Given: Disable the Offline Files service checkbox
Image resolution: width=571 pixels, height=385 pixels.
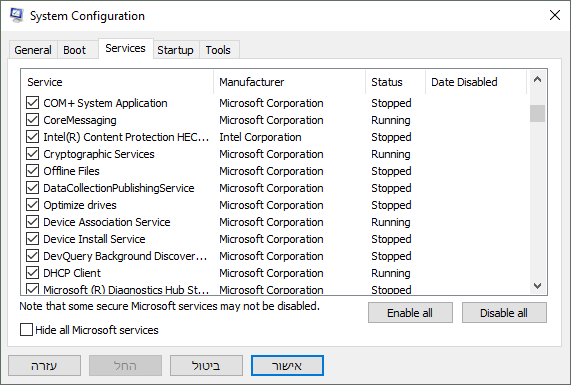Looking at the screenshot, I should tap(32, 171).
